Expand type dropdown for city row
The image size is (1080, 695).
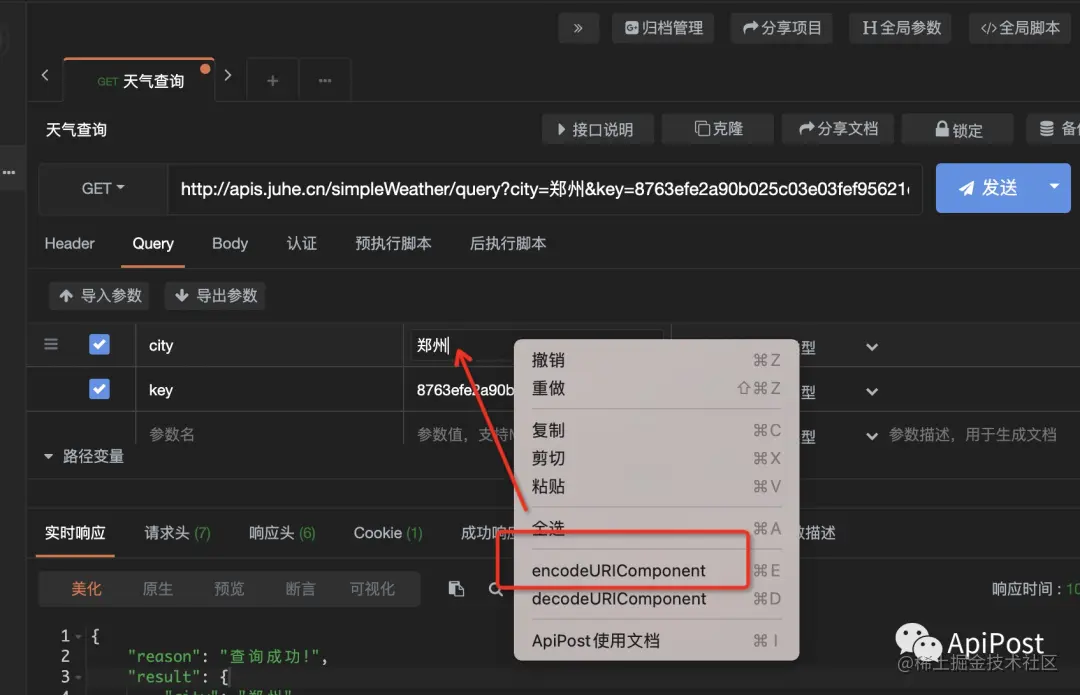pyautogui.click(x=872, y=346)
